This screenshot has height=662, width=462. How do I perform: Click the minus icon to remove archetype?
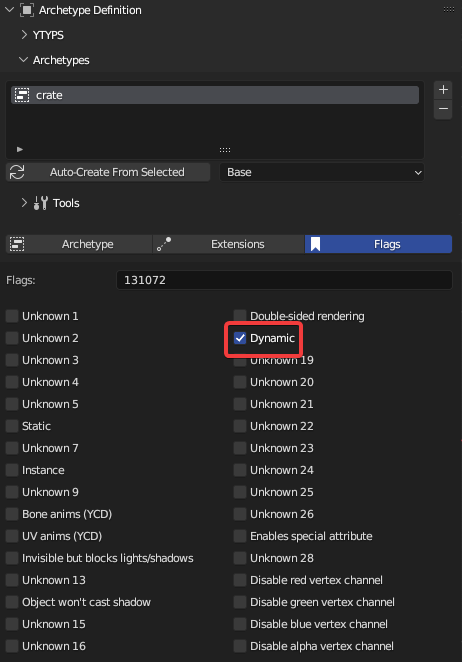click(443, 109)
